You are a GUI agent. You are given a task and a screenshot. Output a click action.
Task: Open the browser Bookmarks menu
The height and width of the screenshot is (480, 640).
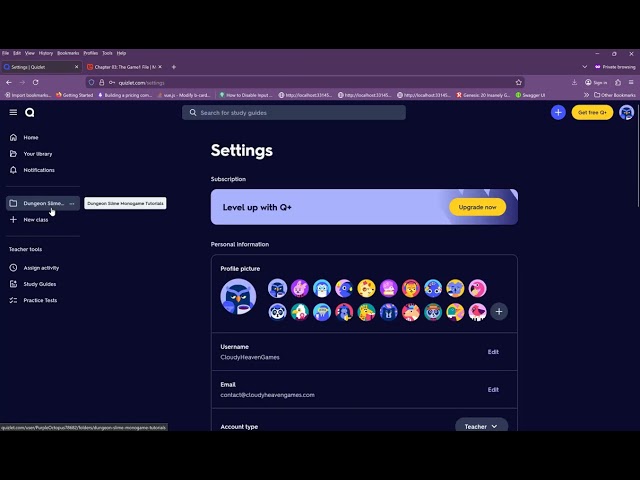click(x=68, y=53)
